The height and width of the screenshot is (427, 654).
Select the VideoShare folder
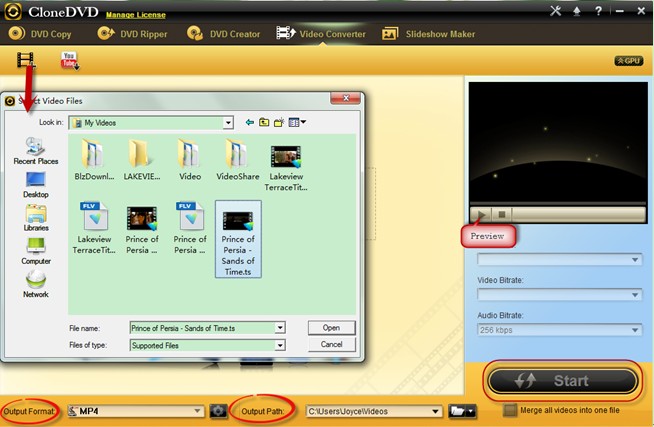tap(238, 160)
